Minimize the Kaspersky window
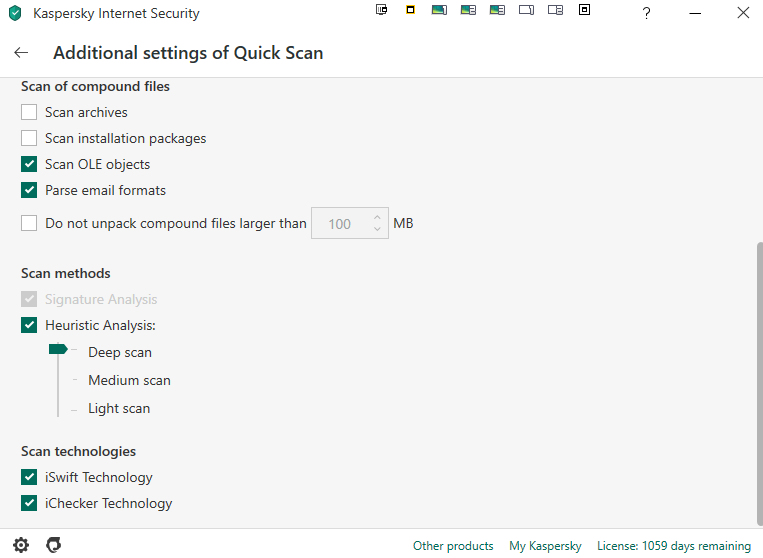The width and height of the screenshot is (763, 558). pos(695,13)
